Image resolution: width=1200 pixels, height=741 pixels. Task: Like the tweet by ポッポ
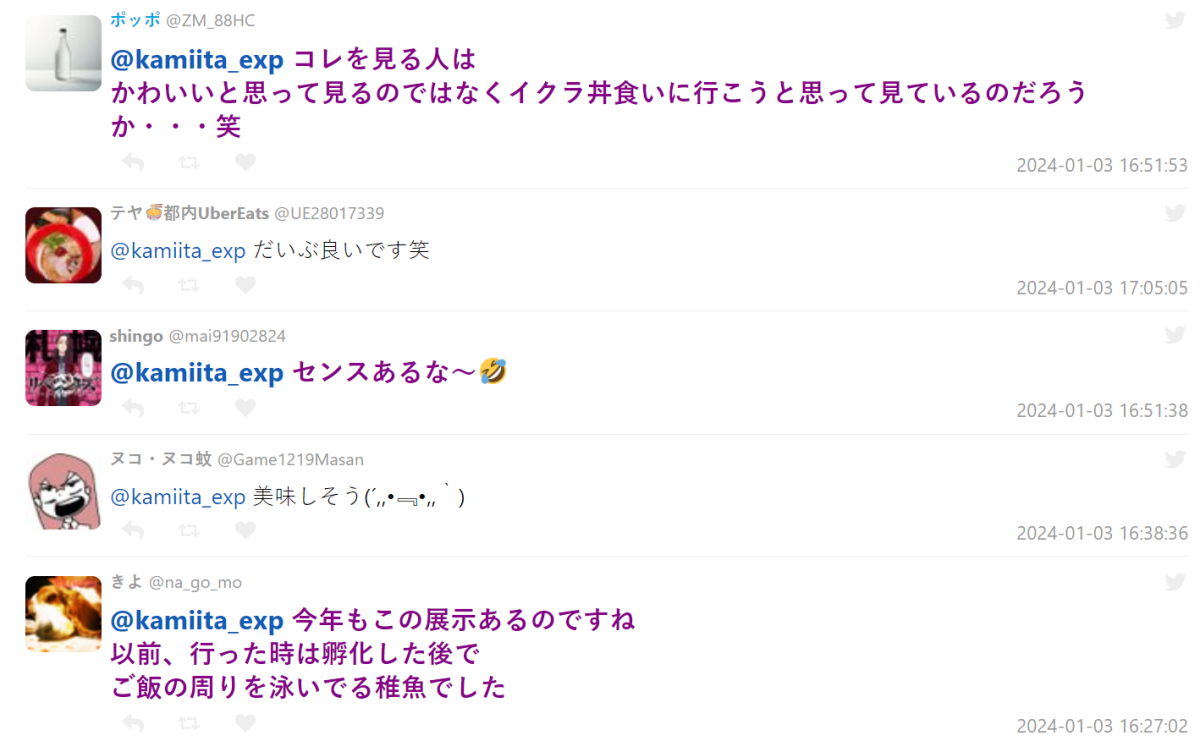tap(245, 162)
